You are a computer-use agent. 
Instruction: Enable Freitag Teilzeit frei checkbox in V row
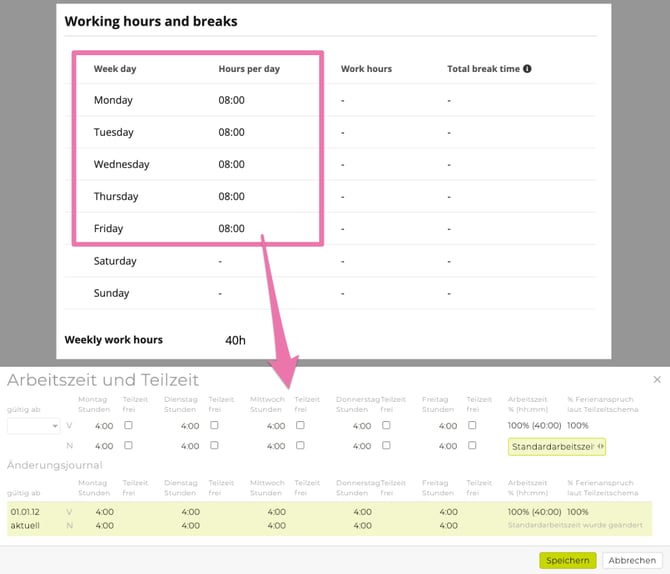(472, 426)
